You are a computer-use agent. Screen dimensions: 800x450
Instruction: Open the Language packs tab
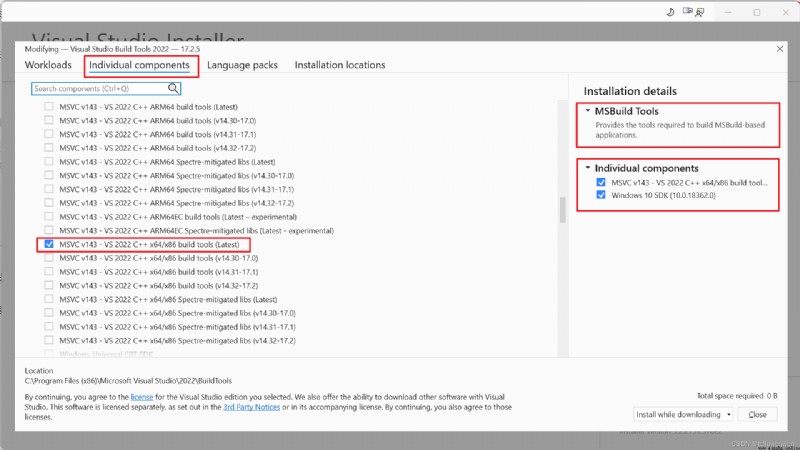(242, 65)
